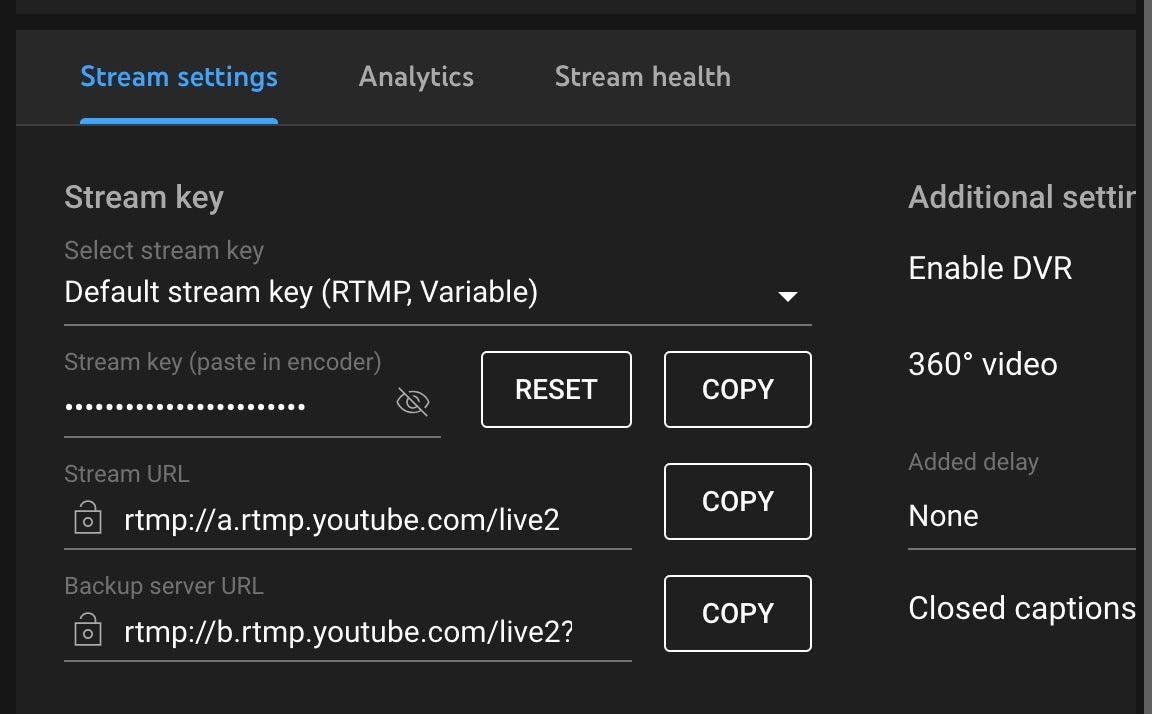1152x714 pixels.
Task: Click the Additional settings heading
Action: pos(1022,198)
